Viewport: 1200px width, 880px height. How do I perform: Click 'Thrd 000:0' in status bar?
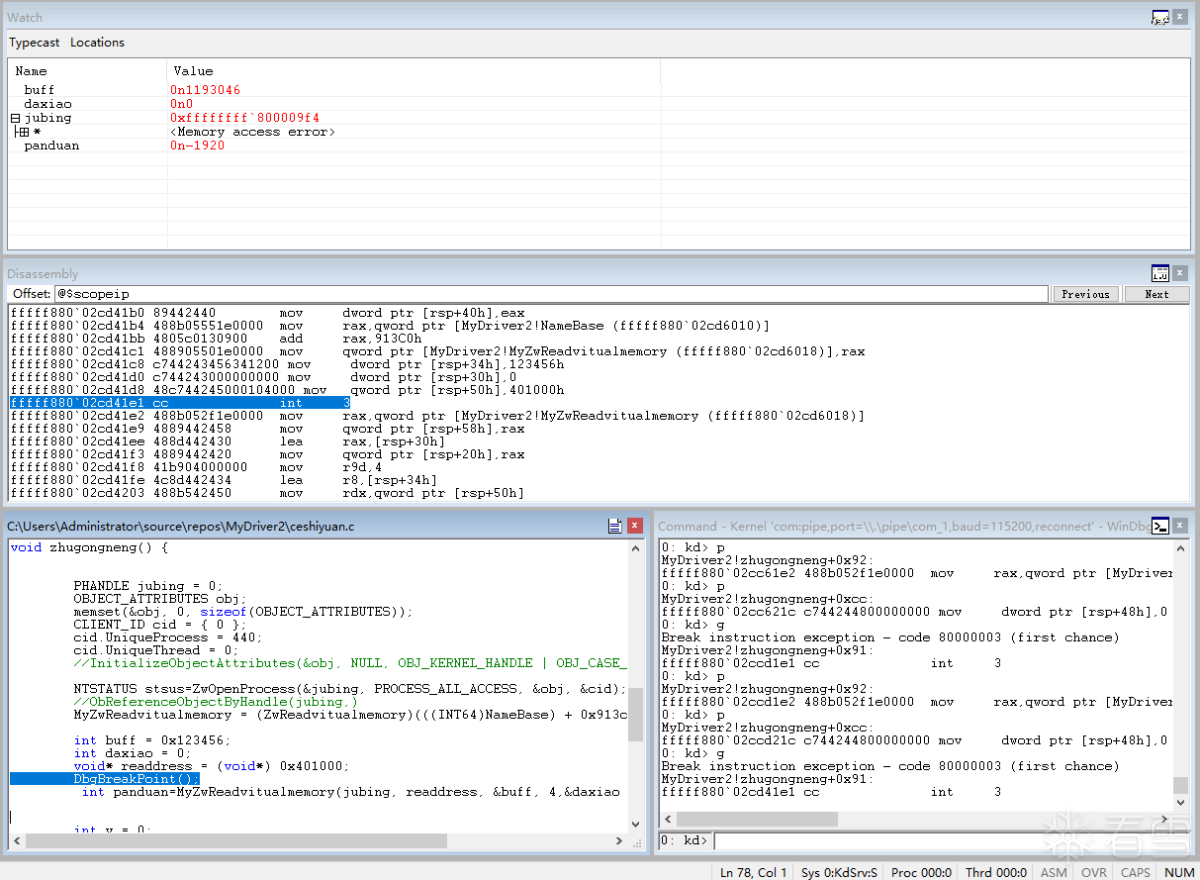[996, 872]
